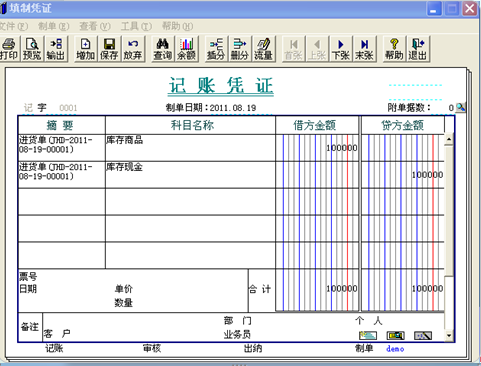Save the voucher using 保存
Image resolution: width=481 pixels, height=366 pixels.
point(109,49)
